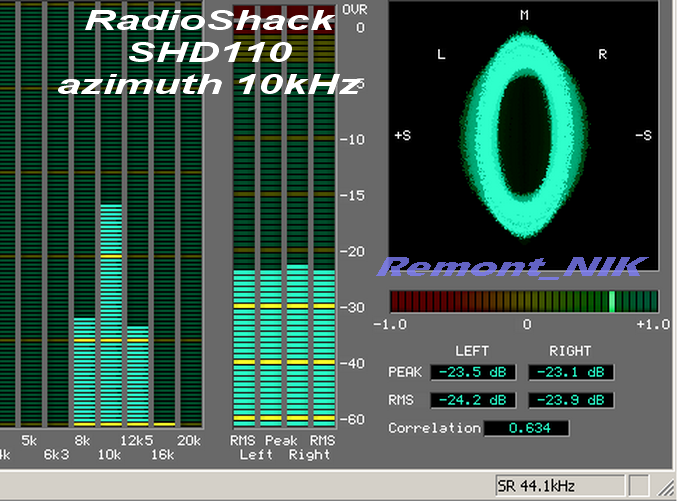The height and width of the screenshot is (501, 678).
Task: Click the right RMS value field
Action: (x=570, y=400)
